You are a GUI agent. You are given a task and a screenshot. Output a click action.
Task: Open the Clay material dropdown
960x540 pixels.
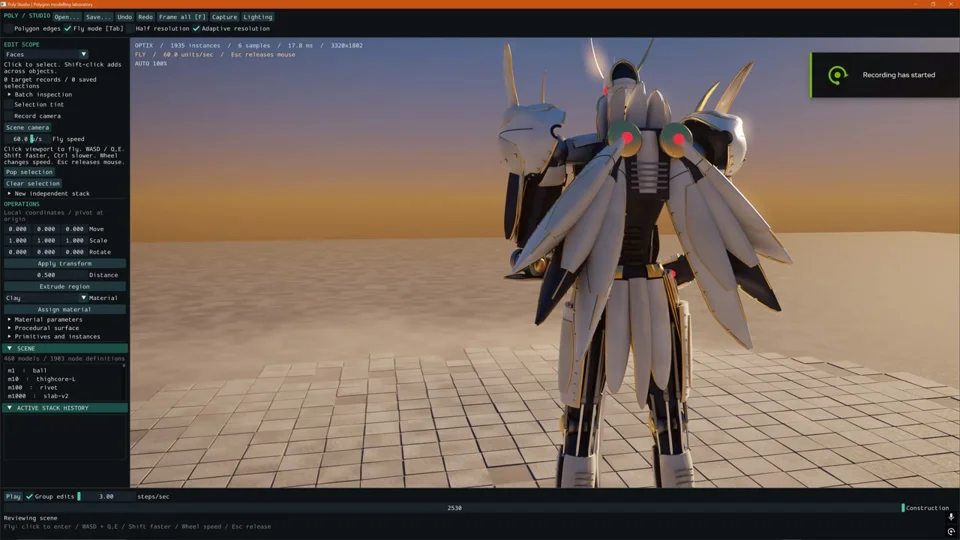(46, 298)
